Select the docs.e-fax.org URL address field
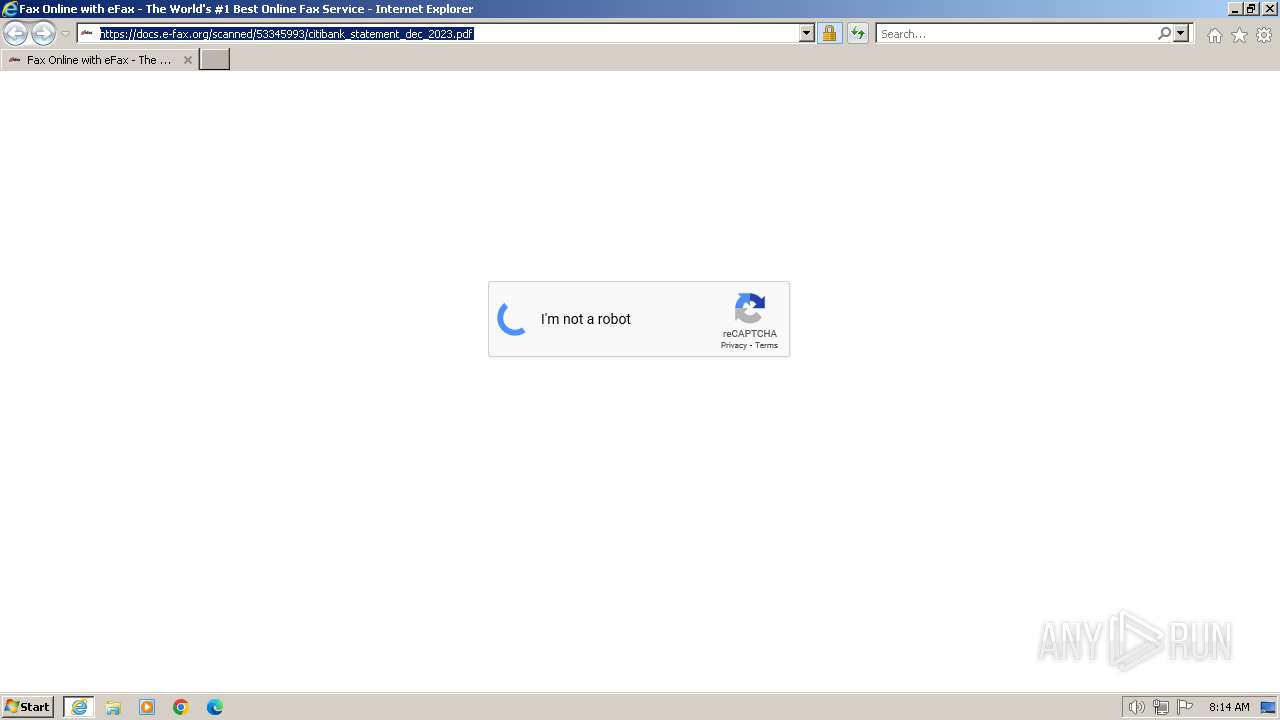The image size is (1280, 720). [448, 34]
